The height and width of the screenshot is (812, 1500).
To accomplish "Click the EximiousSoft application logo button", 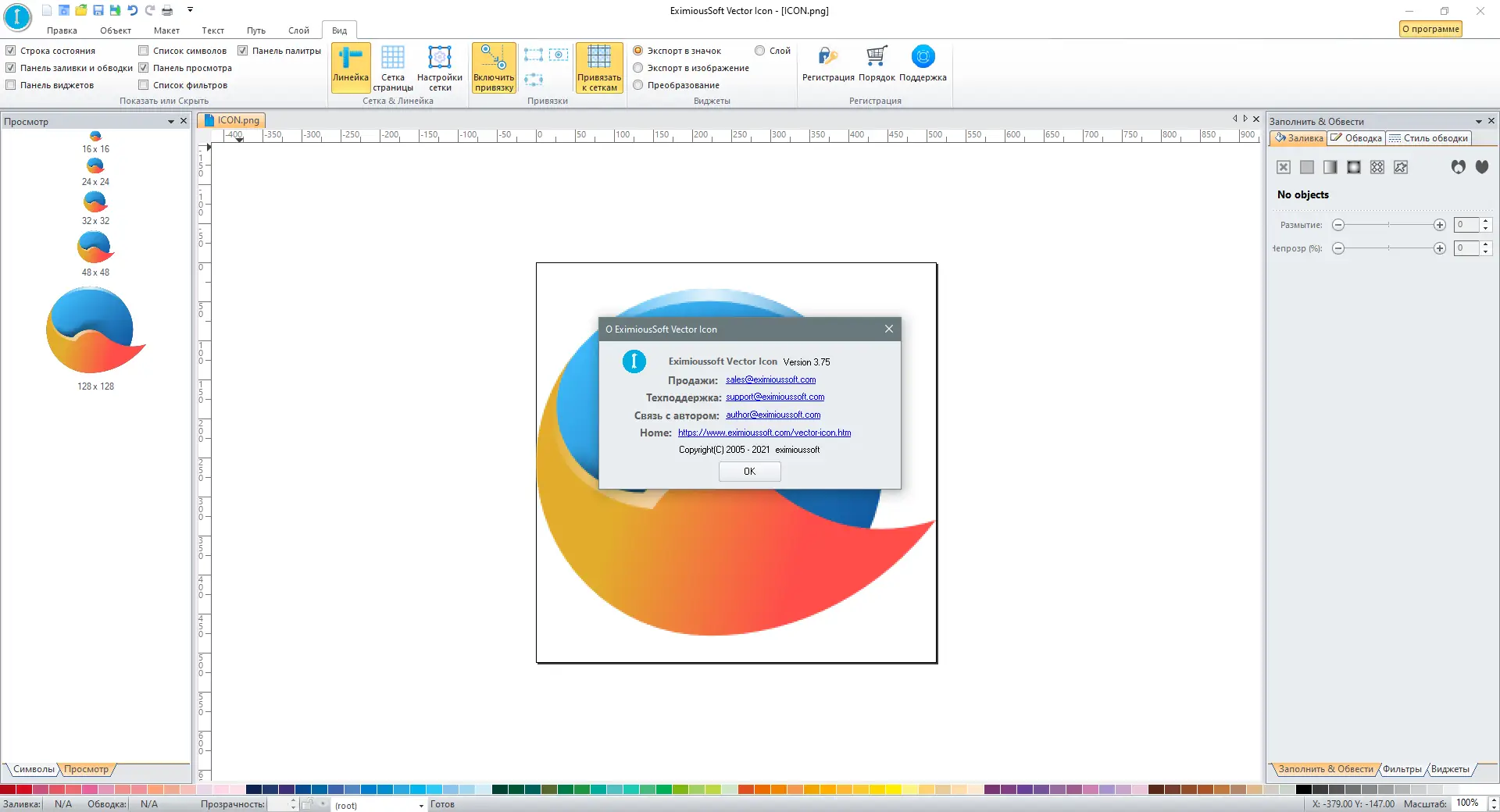I will click(17, 17).
